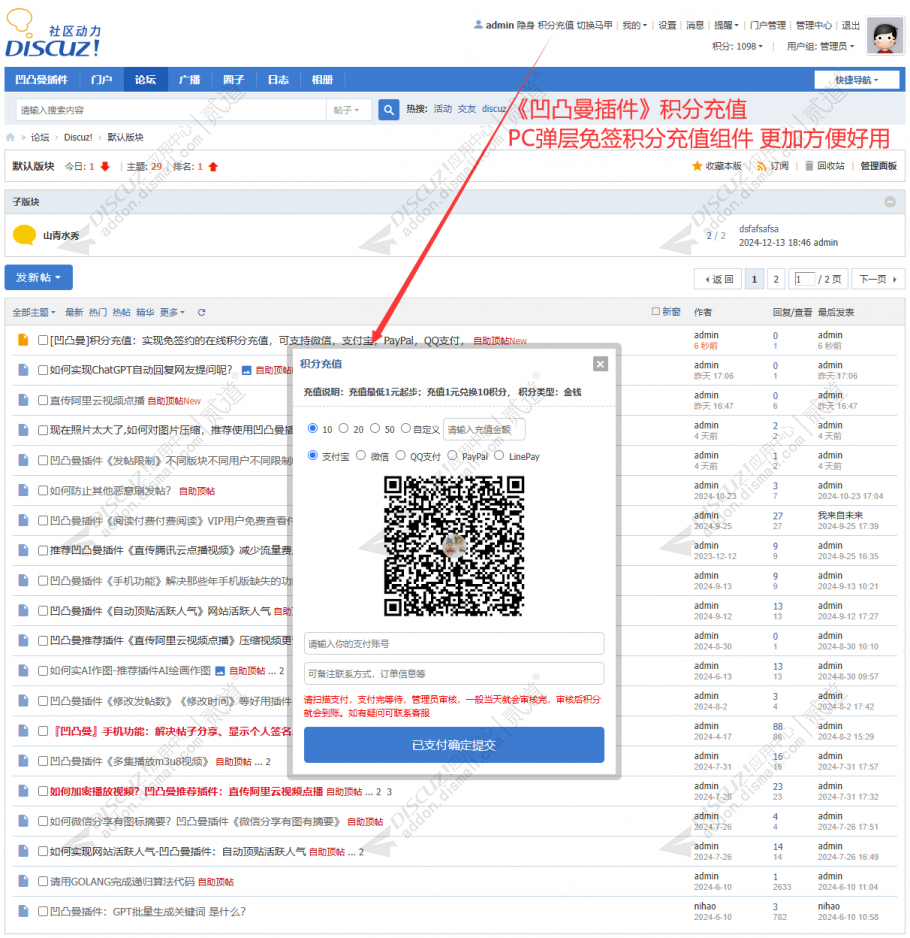Expand the 提醒 dropdown

(x=726, y=25)
